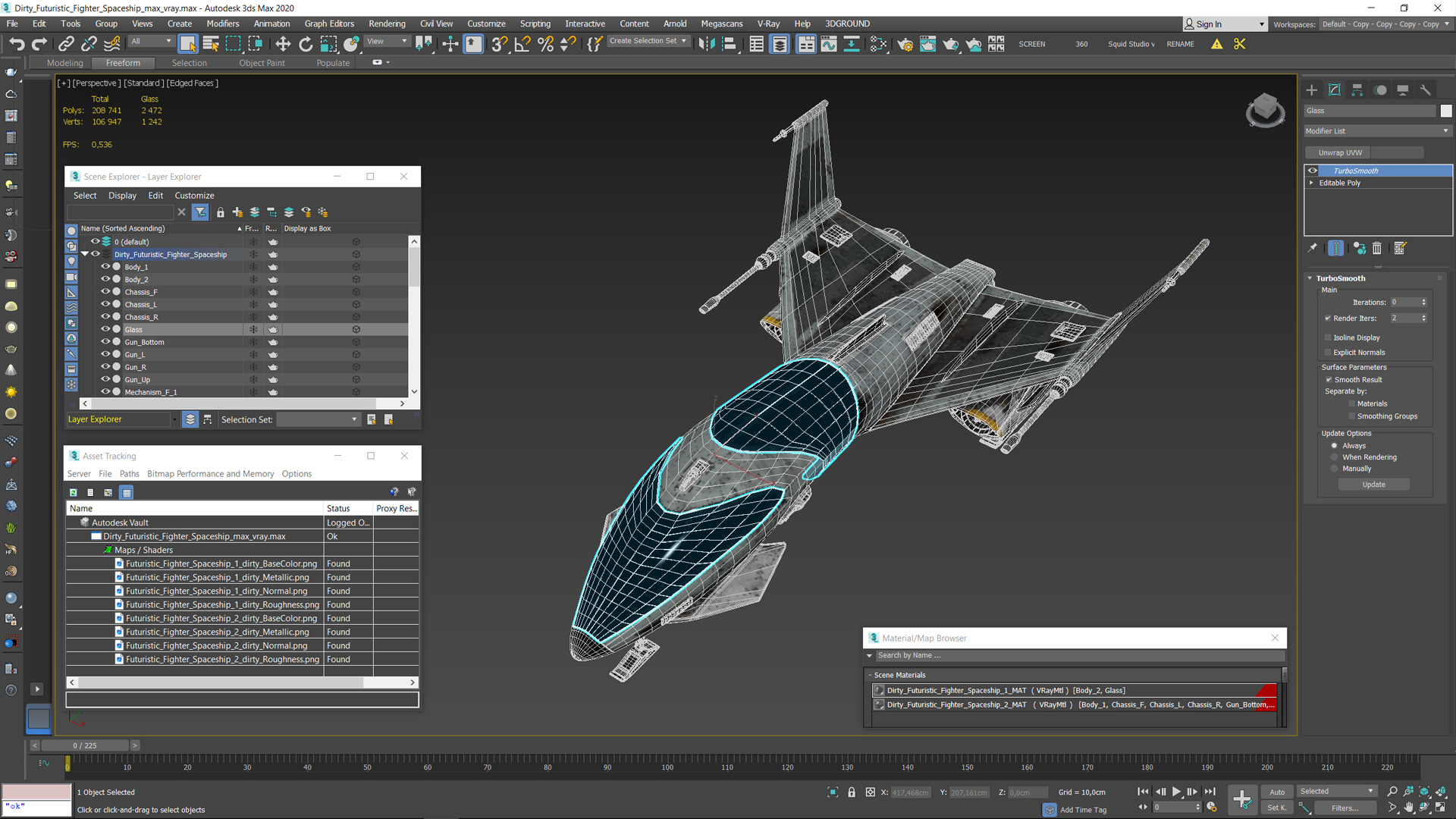Open the Workspaces dropdown
1456x819 pixels.
(1385, 24)
